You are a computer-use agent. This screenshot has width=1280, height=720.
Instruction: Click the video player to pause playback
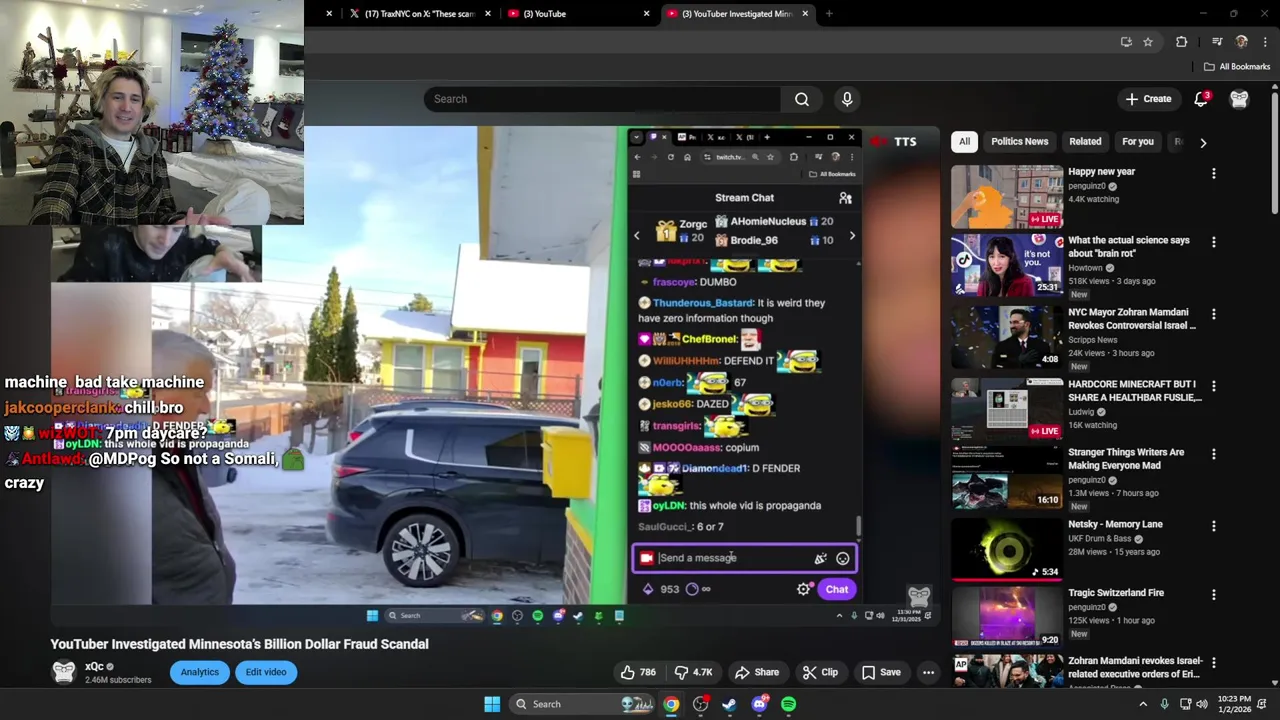[495, 375]
